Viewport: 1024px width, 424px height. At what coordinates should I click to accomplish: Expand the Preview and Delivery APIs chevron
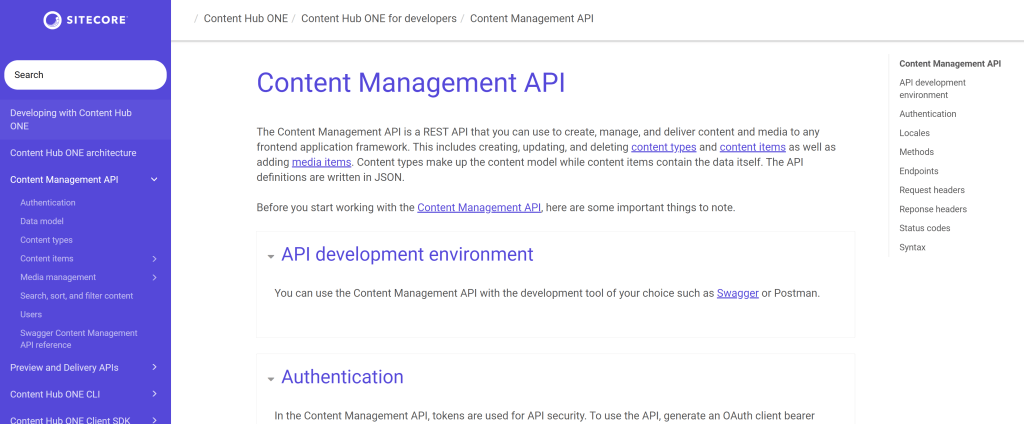(x=154, y=367)
